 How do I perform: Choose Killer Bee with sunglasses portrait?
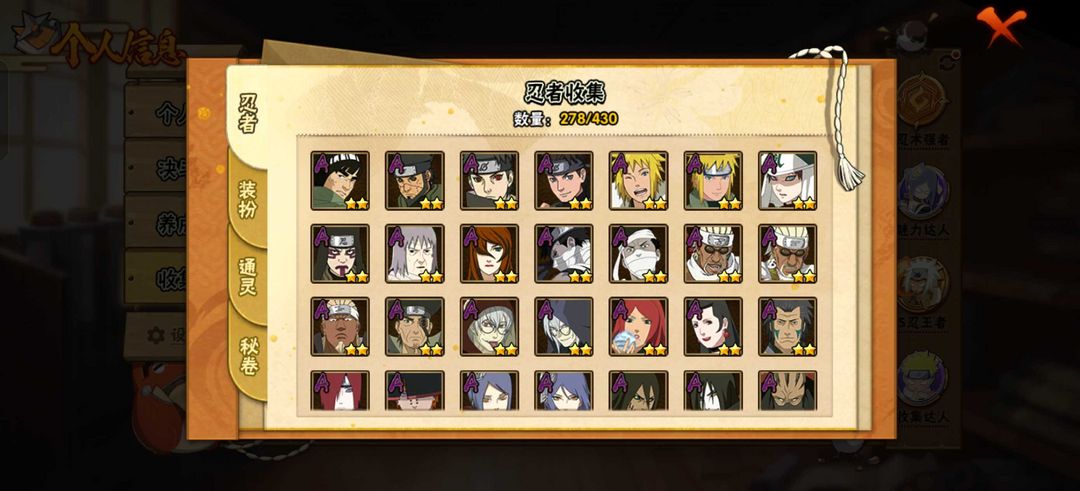[713, 253]
